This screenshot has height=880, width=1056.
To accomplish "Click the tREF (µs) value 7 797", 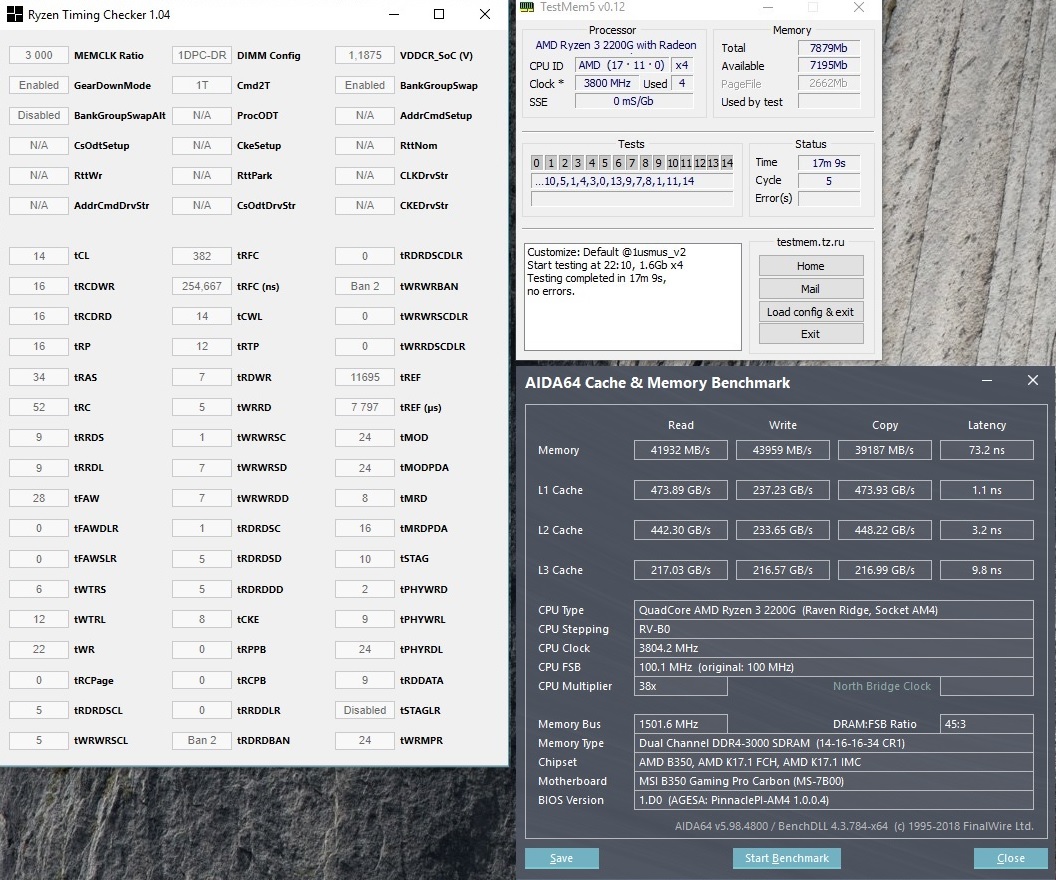I will tap(365, 407).
